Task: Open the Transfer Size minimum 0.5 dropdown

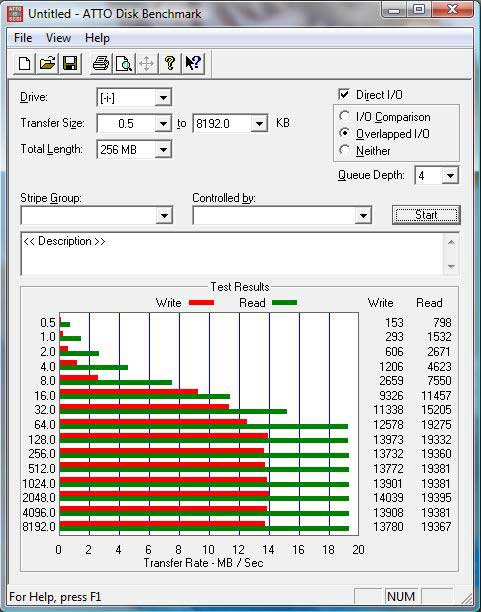Action: point(163,124)
